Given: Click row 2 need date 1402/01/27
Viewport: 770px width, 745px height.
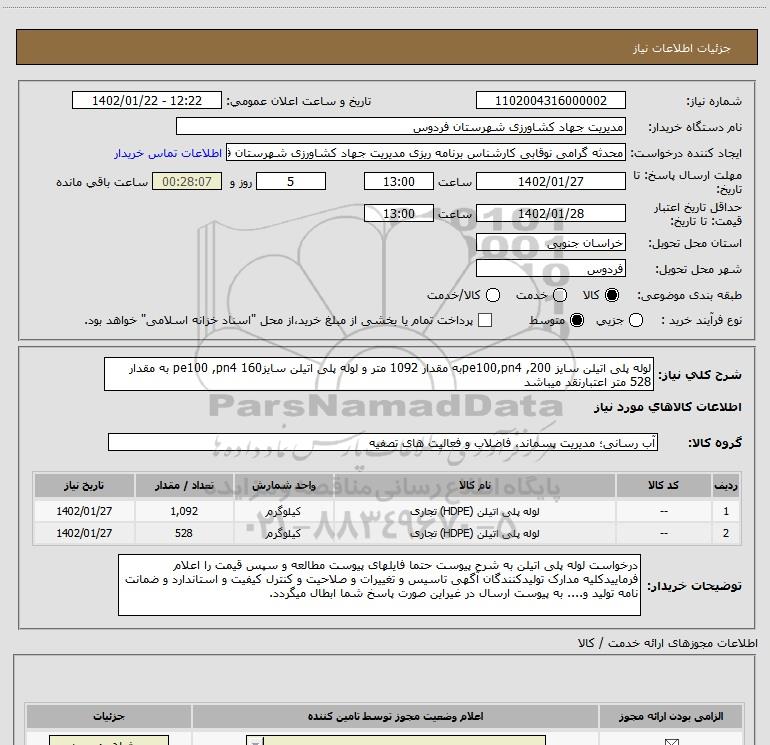Looking at the screenshot, I should [84, 533].
